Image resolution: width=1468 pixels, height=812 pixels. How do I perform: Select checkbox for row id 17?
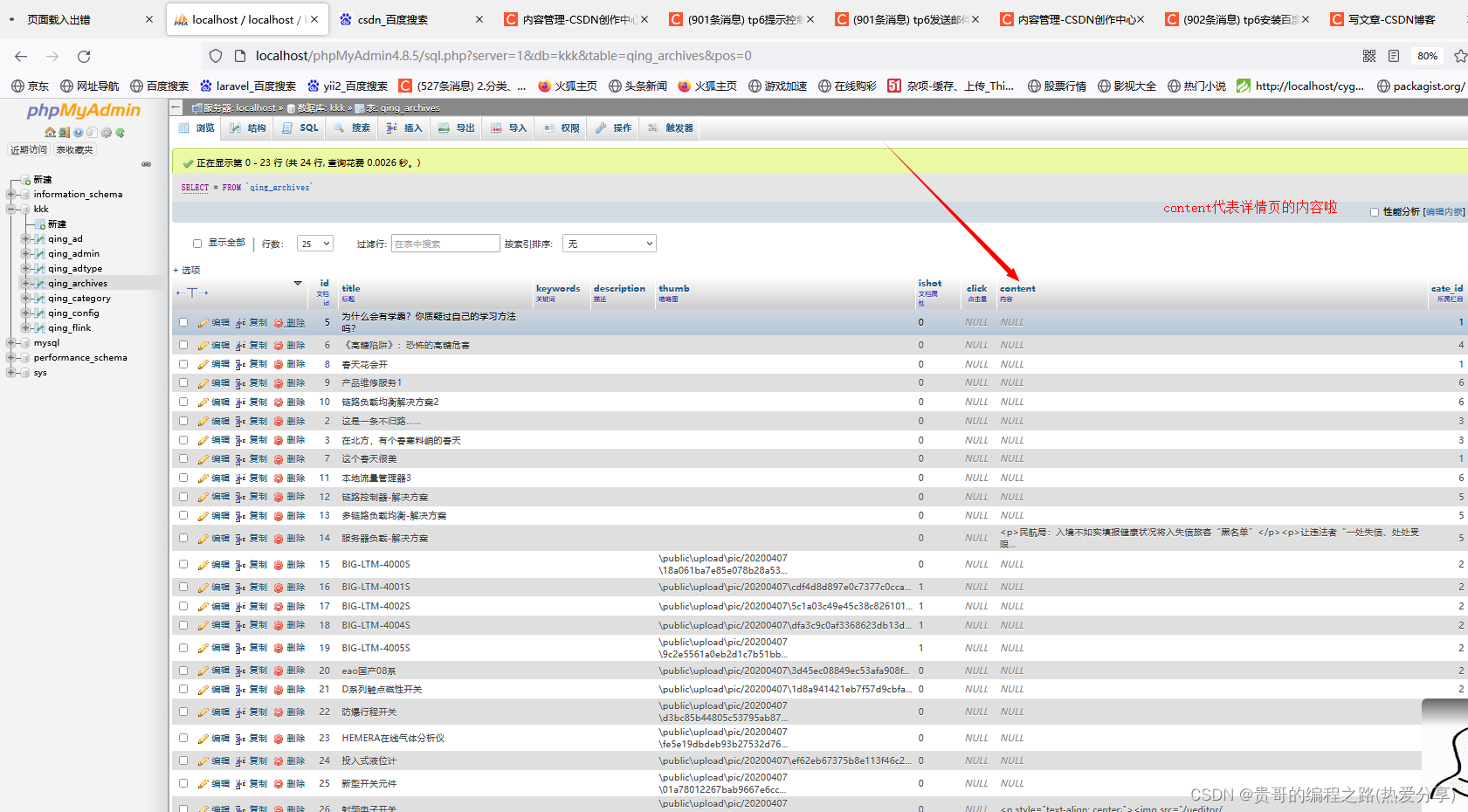pos(183,606)
